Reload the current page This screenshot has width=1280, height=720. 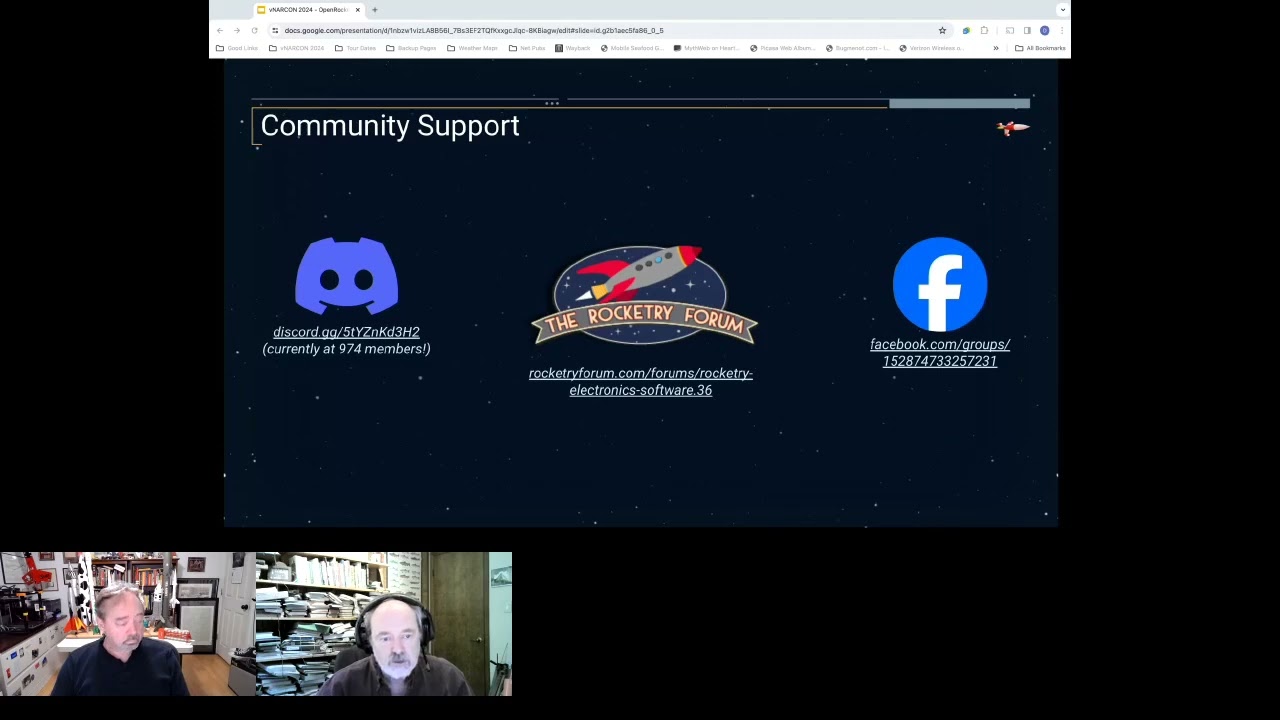(x=254, y=30)
